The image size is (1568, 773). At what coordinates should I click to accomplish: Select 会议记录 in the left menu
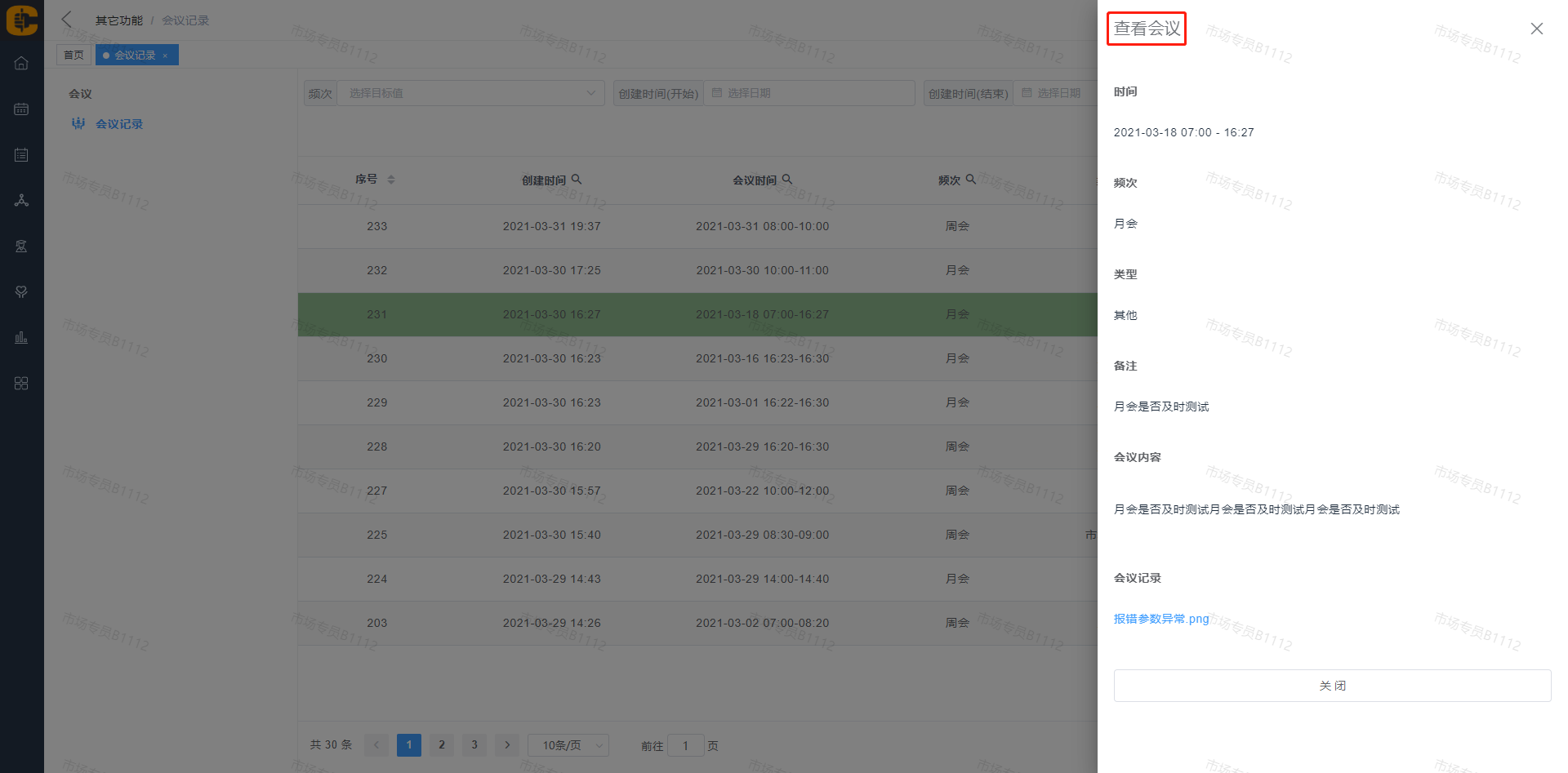(119, 124)
